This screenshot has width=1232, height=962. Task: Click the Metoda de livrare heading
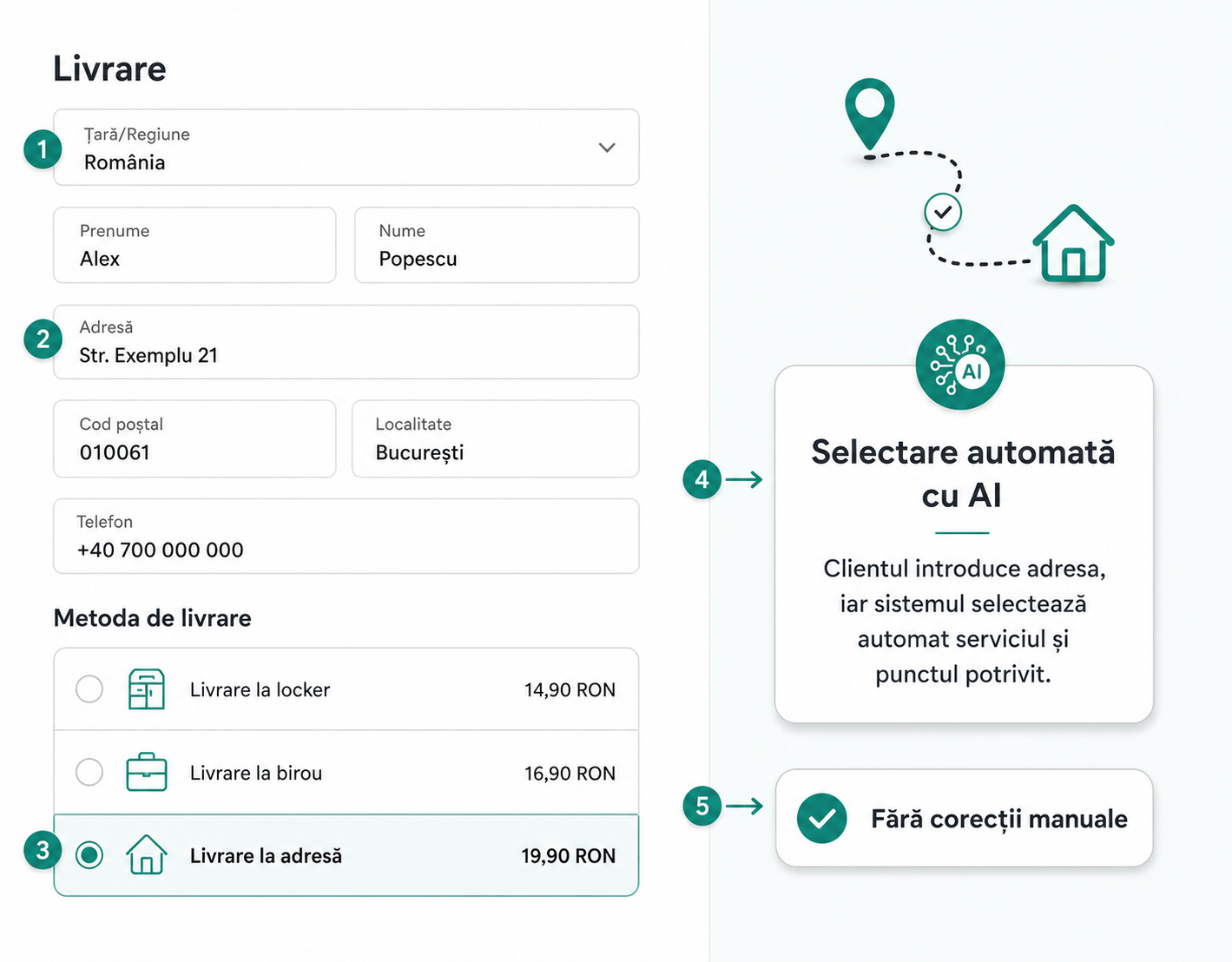coord(153,618)
